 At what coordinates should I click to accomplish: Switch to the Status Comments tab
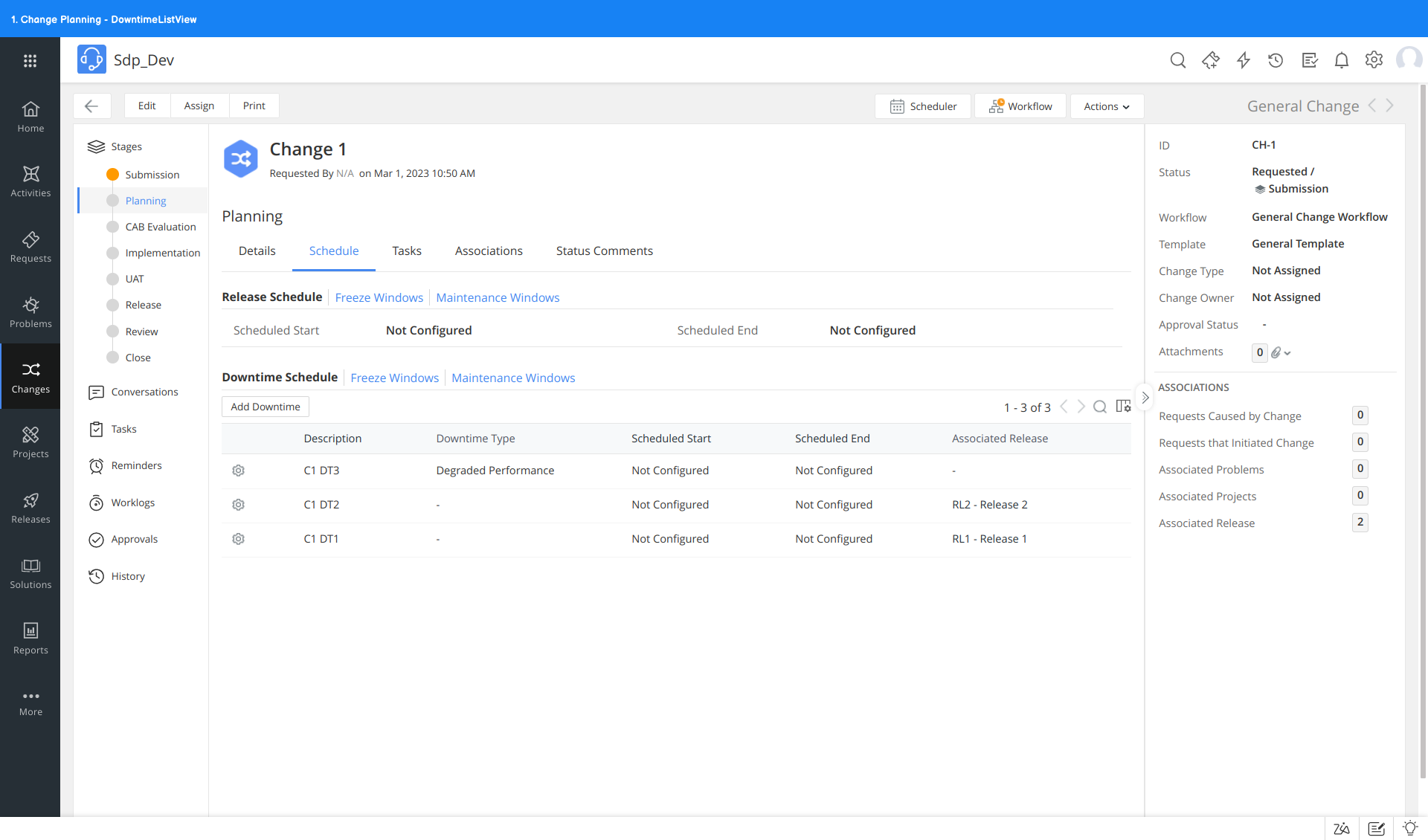click(605, 251)
